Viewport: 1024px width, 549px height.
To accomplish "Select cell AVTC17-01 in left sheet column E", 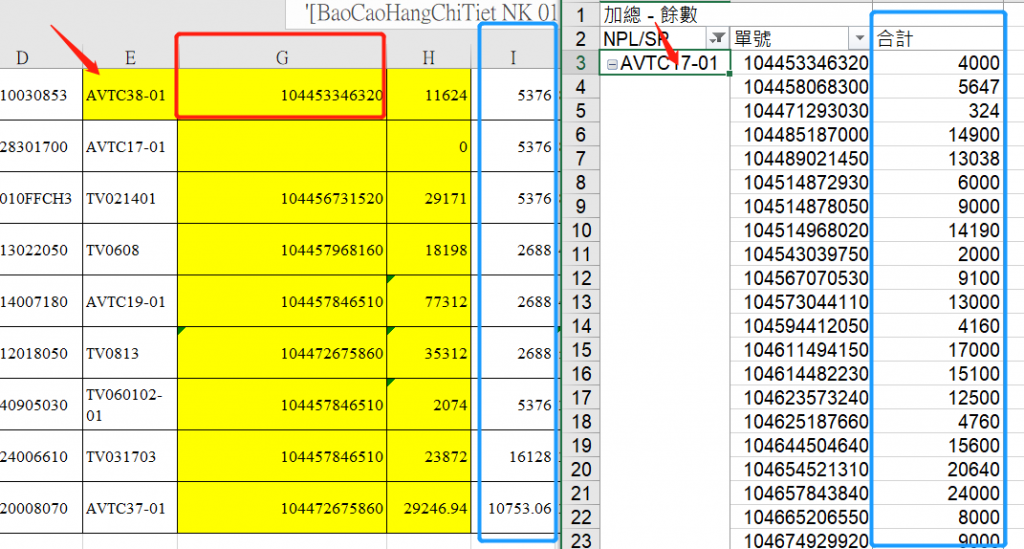I will click(x=130, y=146).
